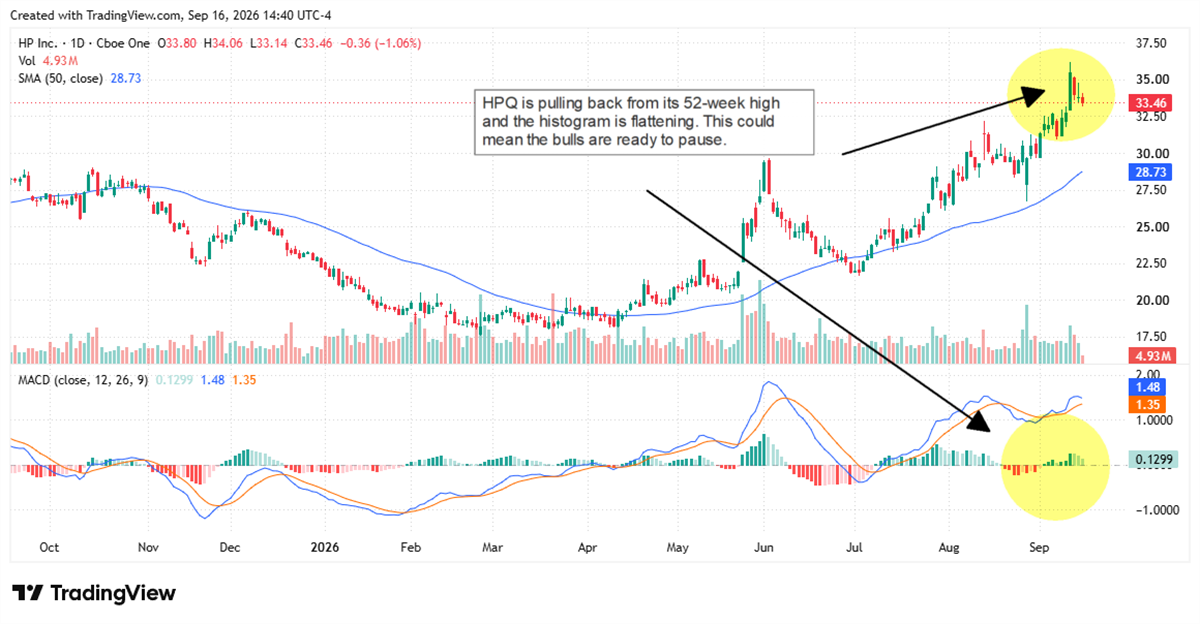This screenshot has height=624, width=1200.
Task: Click the orange 1.35 signal axis tag
Action: pos(1147,404)
